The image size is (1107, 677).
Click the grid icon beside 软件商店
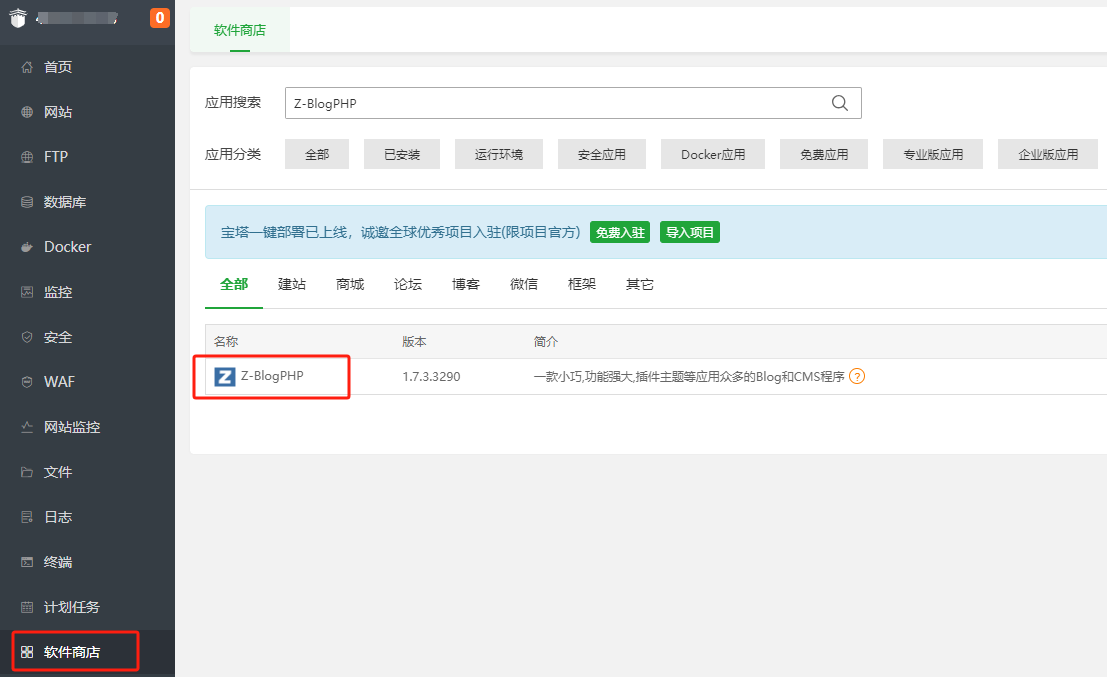tap(27, 652)
